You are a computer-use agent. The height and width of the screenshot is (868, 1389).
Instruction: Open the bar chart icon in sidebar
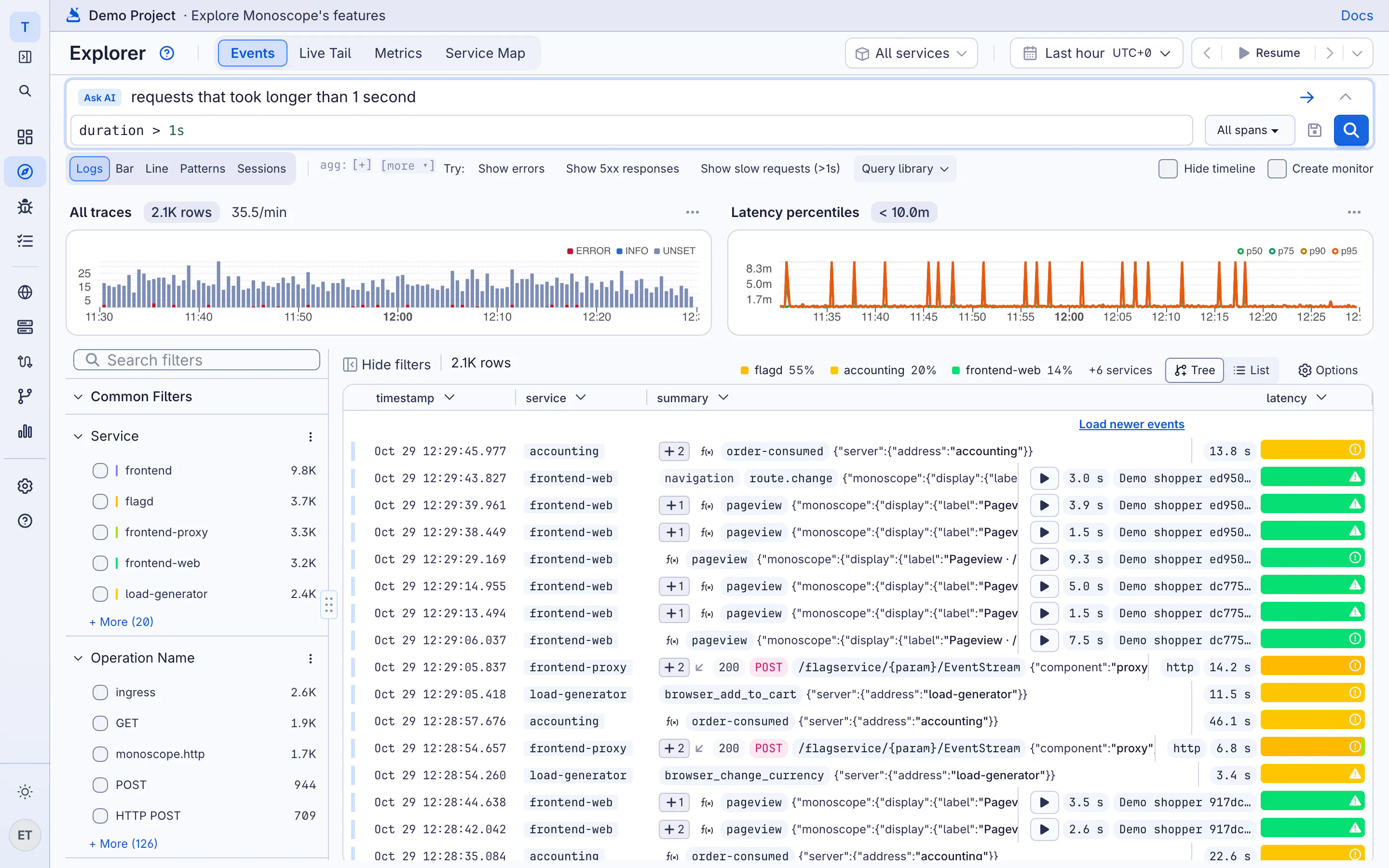point(25,431)
